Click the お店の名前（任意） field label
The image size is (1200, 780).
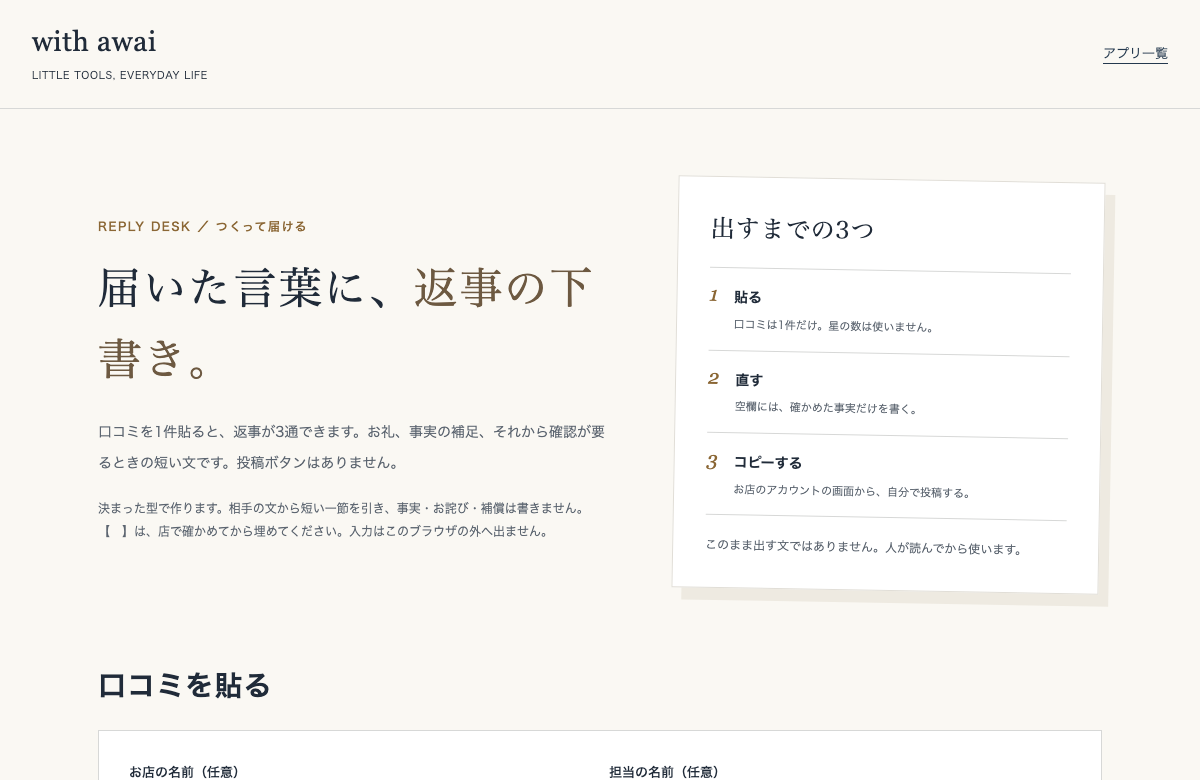[x=185, y=772]
